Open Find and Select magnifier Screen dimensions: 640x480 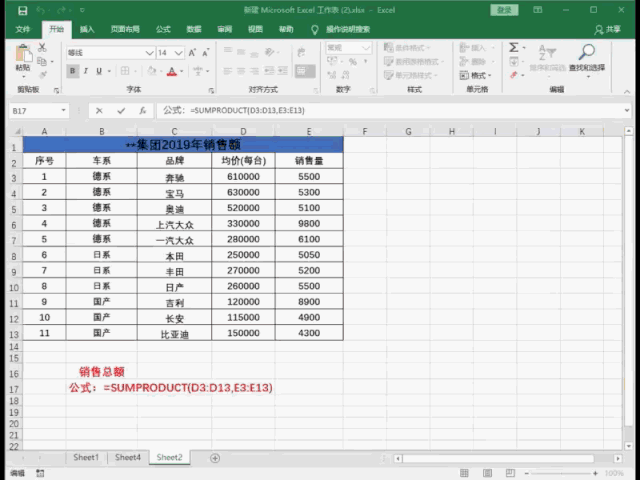point(587,52)
